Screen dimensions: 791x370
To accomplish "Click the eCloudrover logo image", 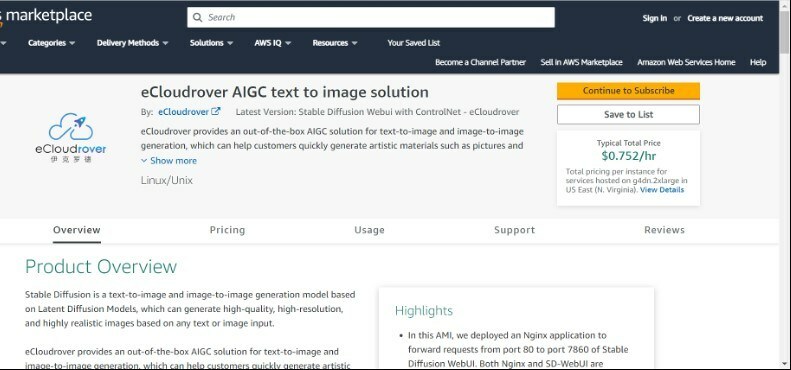I will pos(71,137).
